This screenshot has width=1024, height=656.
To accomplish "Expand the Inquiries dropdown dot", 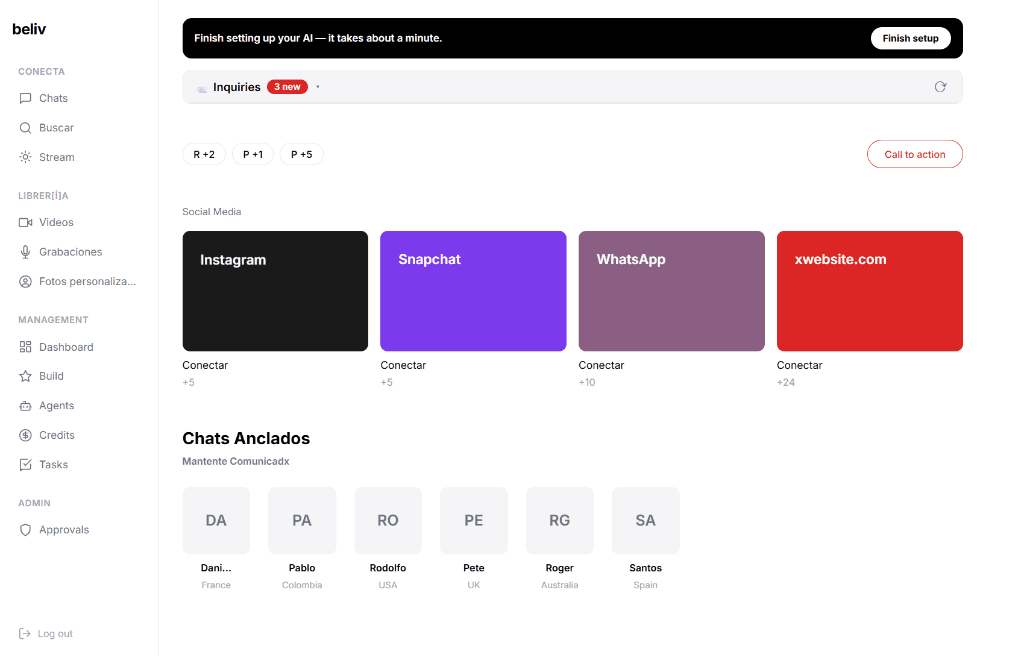I will pyautogui.click(x=318, y=87).
